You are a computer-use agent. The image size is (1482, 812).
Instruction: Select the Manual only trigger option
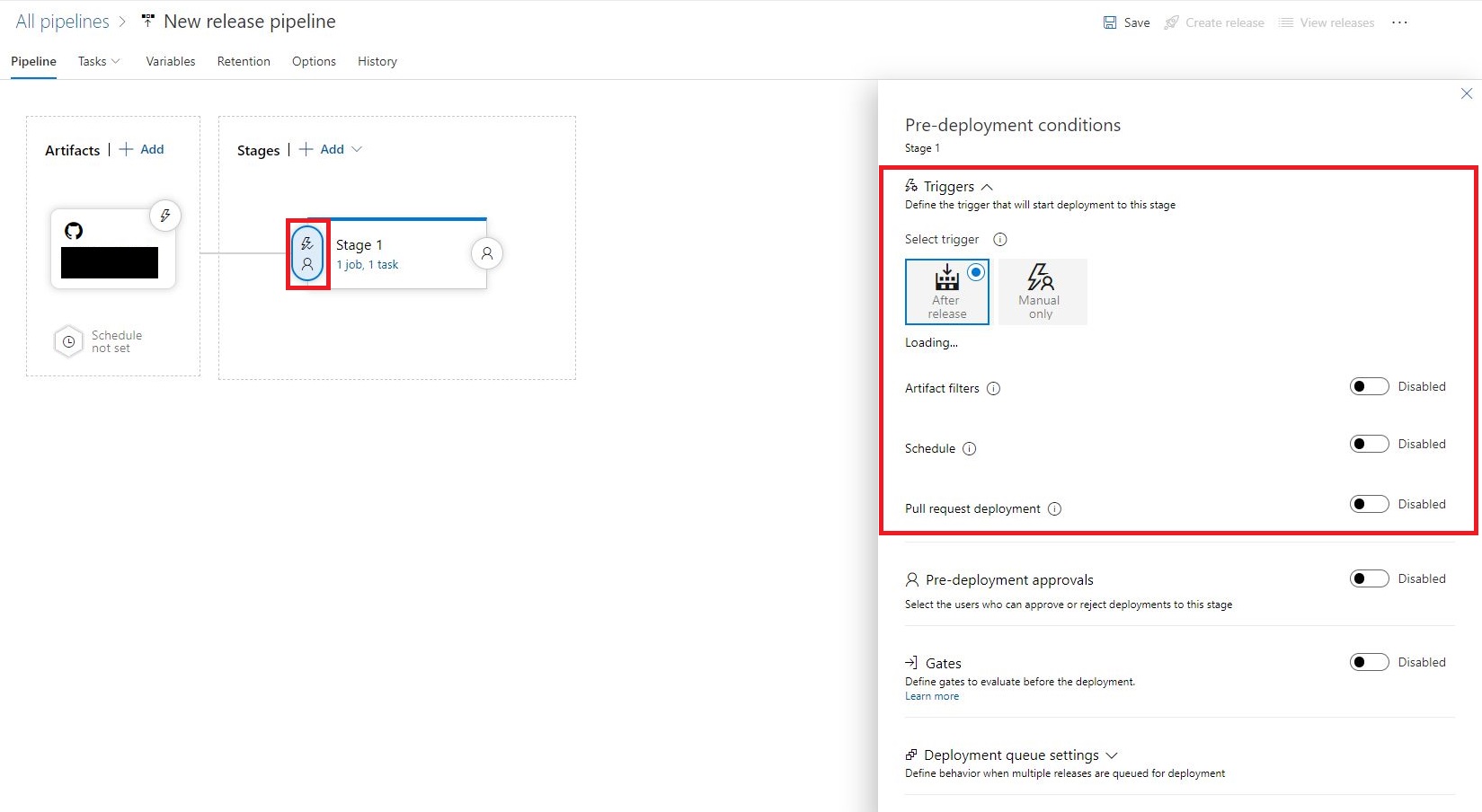tap(1042, 291)
